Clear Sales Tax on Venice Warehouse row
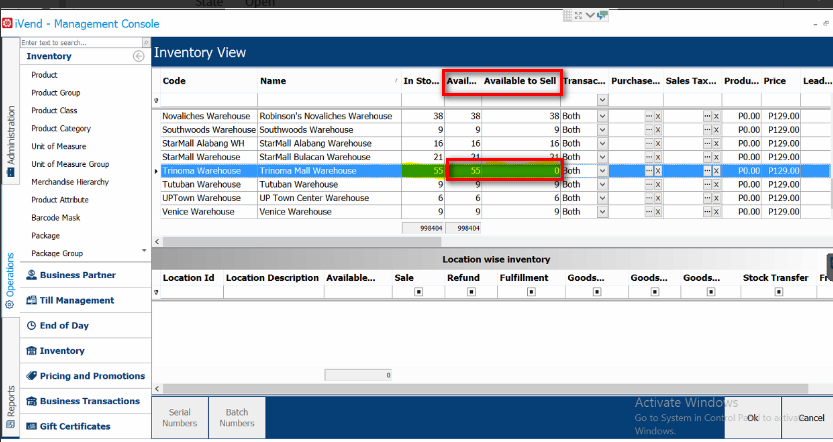The height and width of the screenshot is (442, 833). tap(716, 211)
